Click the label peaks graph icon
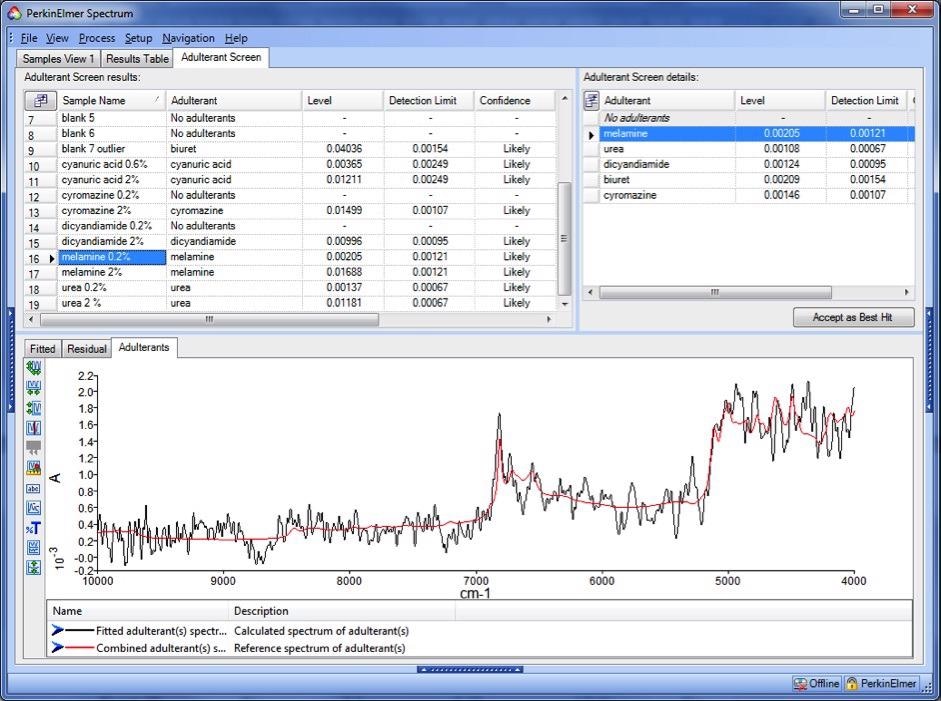The height and width of the screenshot is (701, 941). [34, 468]
